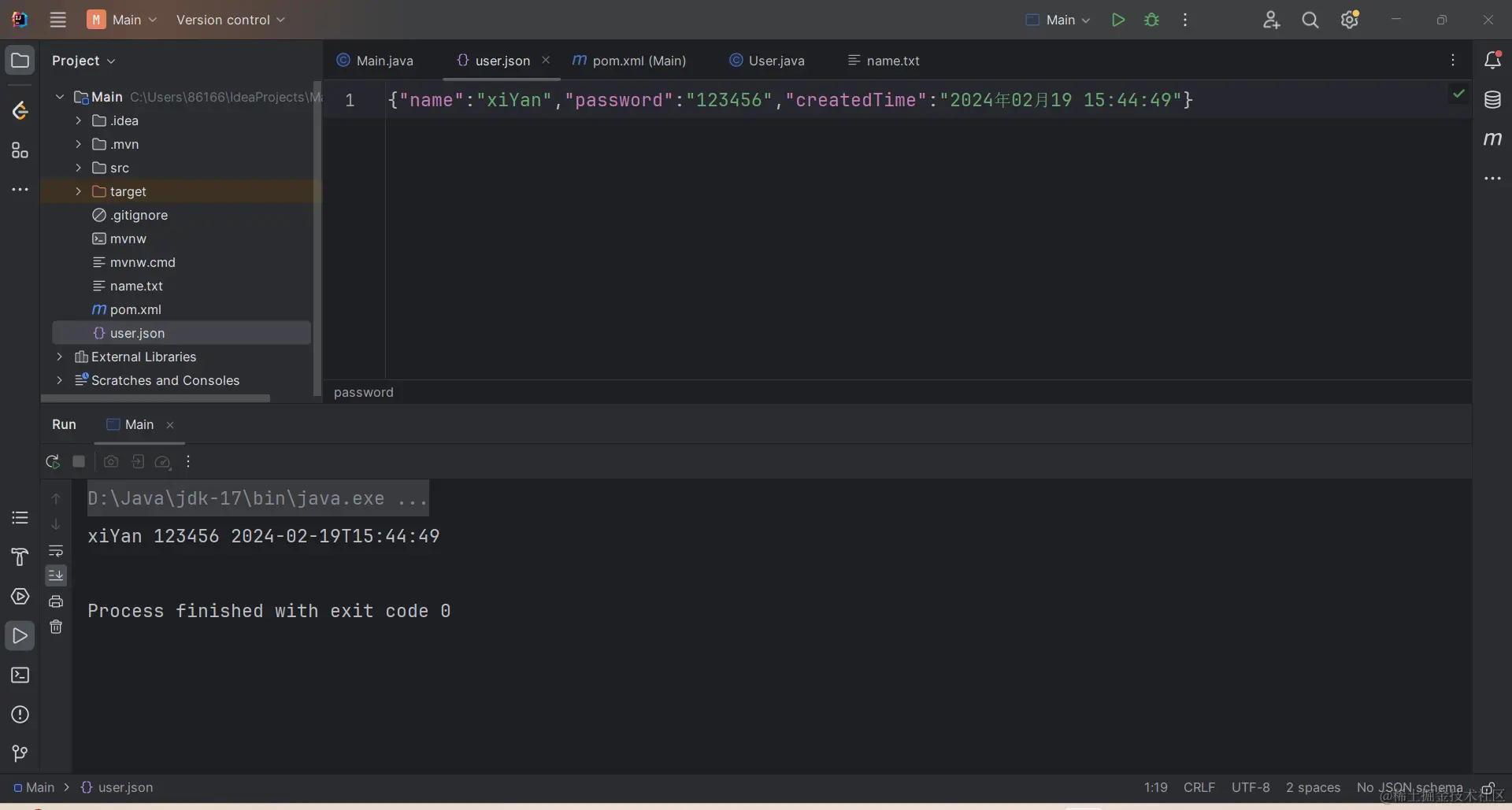Toggle the Run tool window

click(20, 636)
